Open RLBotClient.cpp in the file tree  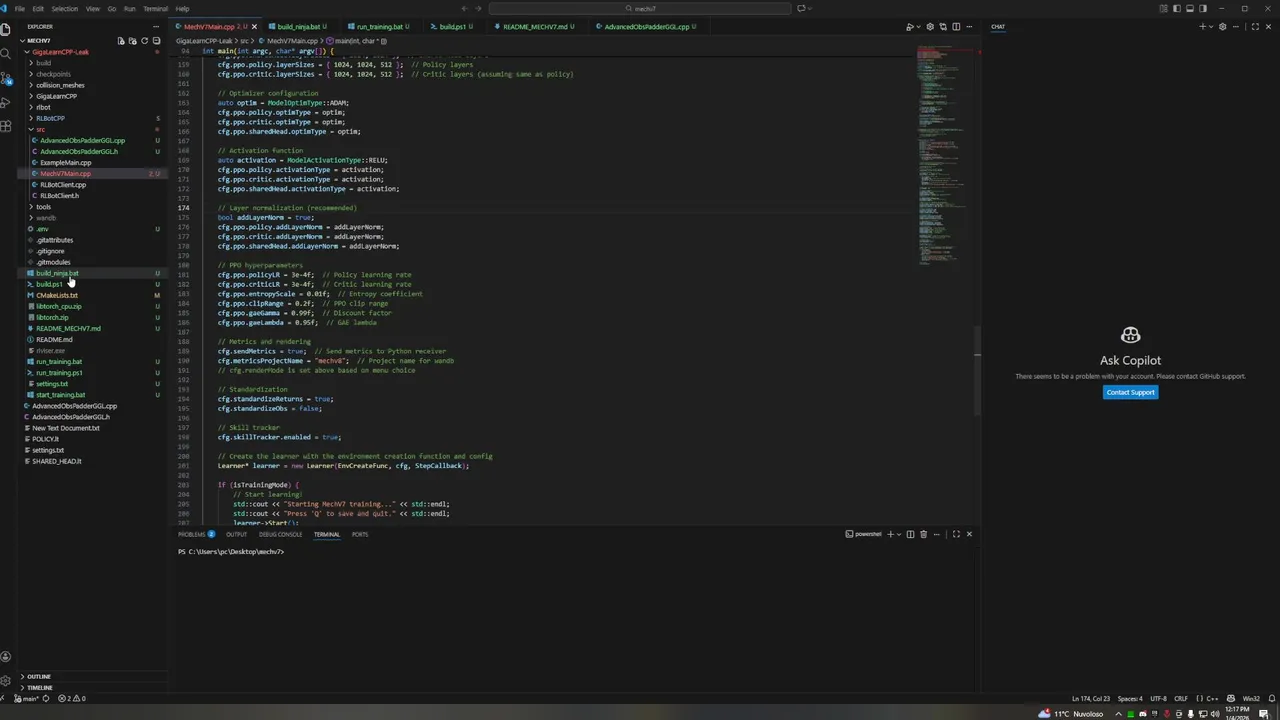(x=63, y=185)
